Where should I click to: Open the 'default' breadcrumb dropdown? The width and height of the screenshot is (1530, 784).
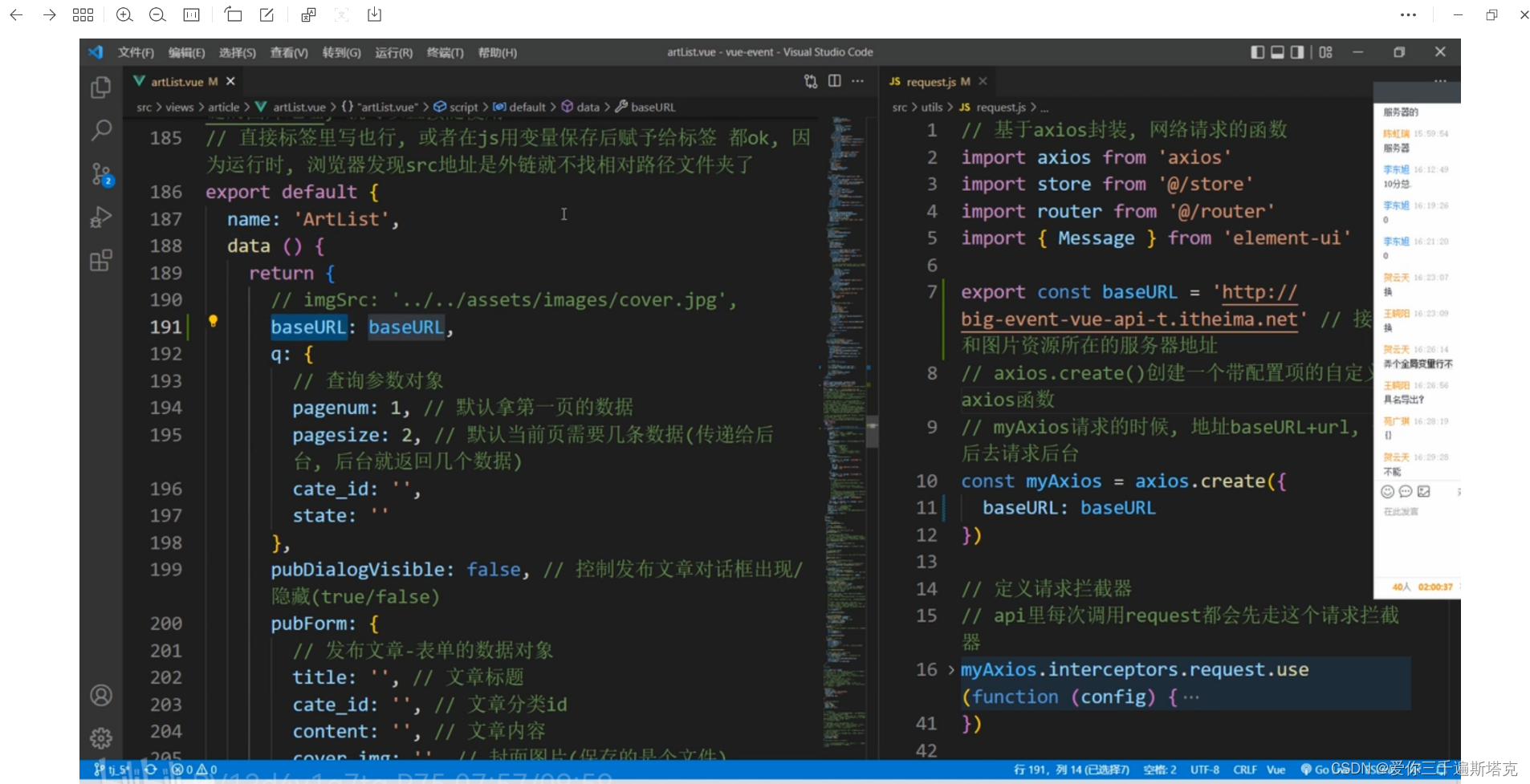(x=519, y=107)
